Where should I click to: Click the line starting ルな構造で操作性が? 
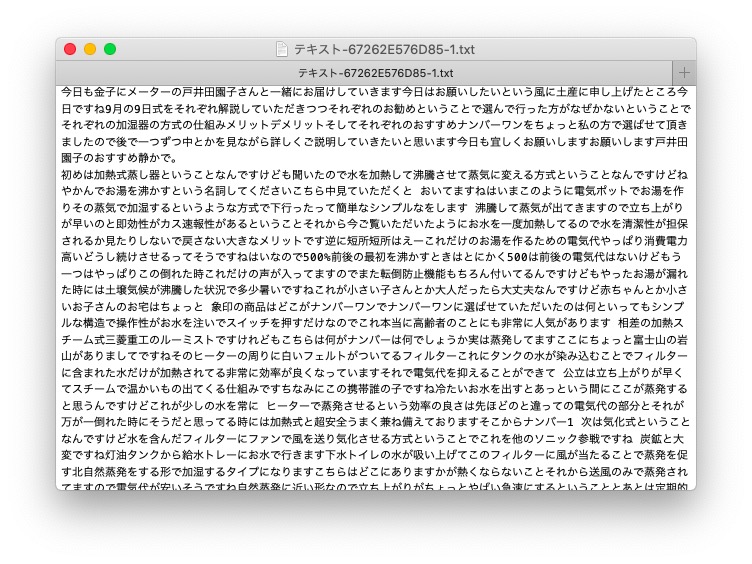click(372, 323)
